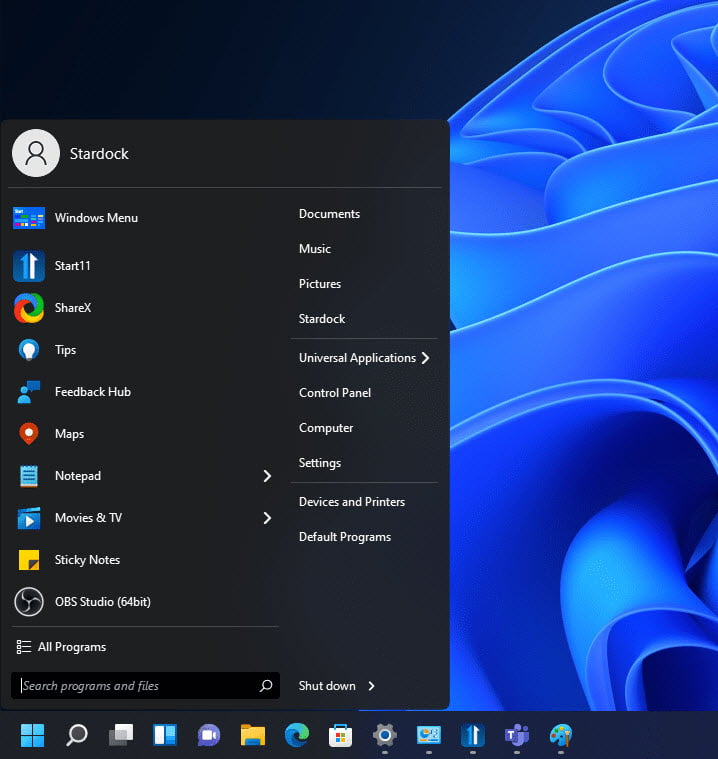Open Task View on the taskbar
718x759 pixels.
coord(121,735)
